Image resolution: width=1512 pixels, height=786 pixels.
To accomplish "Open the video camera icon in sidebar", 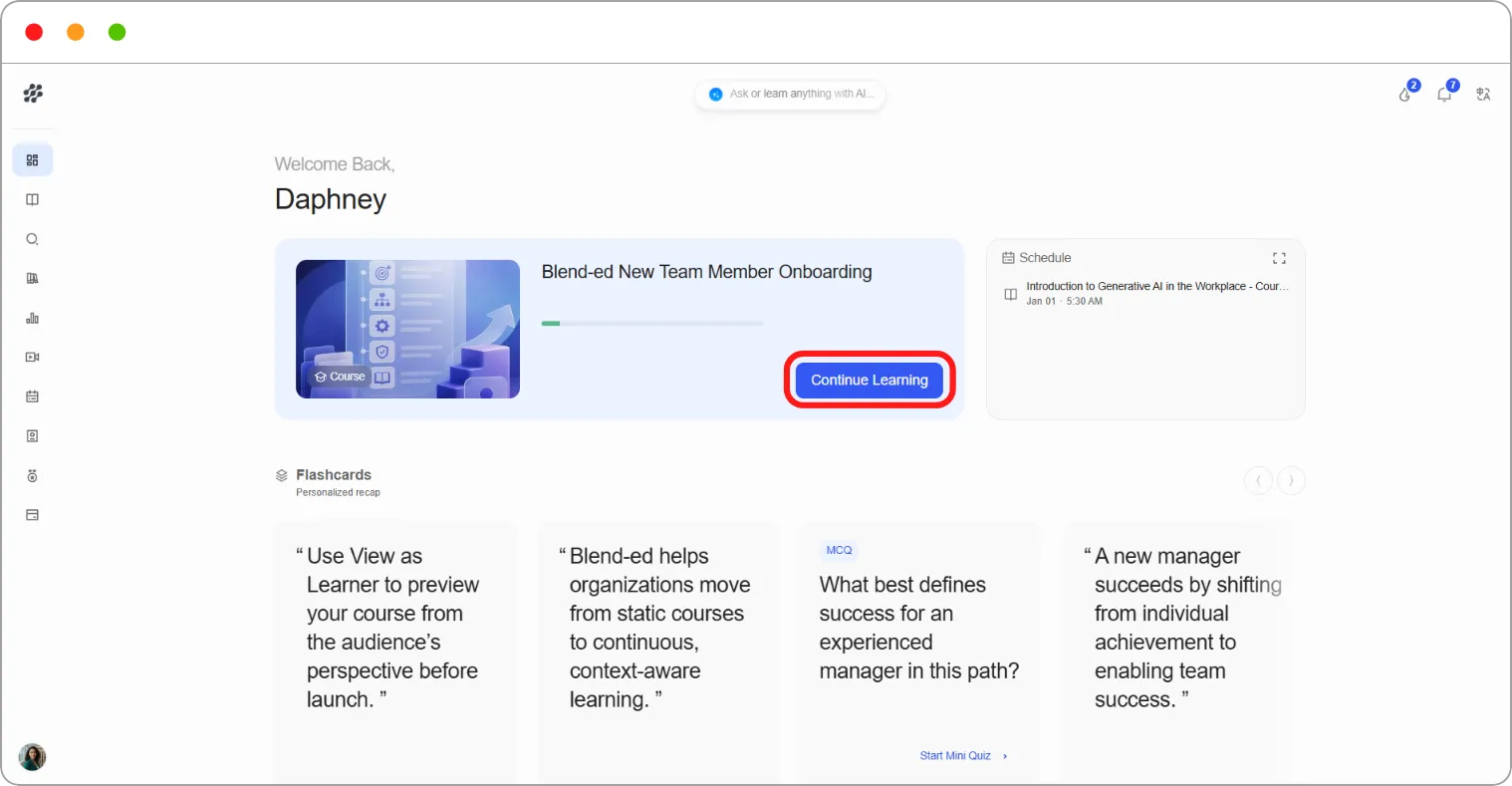I will (32, 357).
